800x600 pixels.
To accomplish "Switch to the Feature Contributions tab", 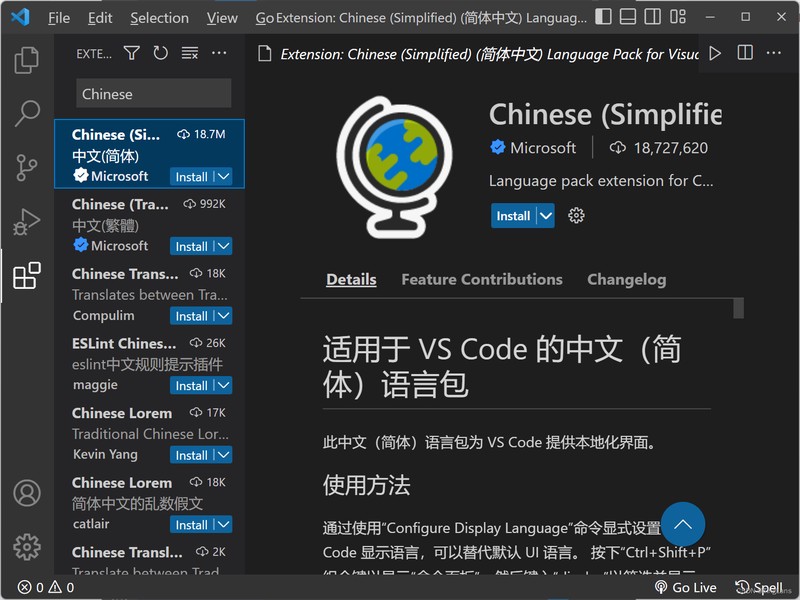I will pos(482,280).
